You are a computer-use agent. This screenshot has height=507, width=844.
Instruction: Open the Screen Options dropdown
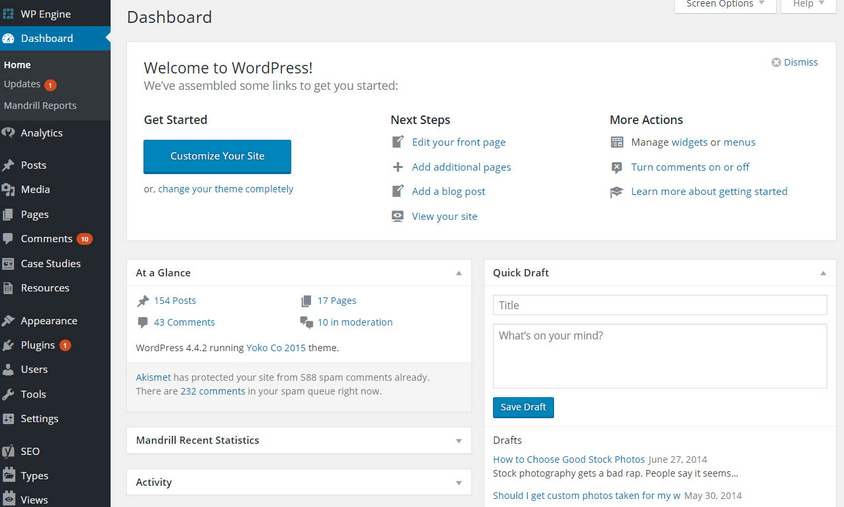click(725, 5)
